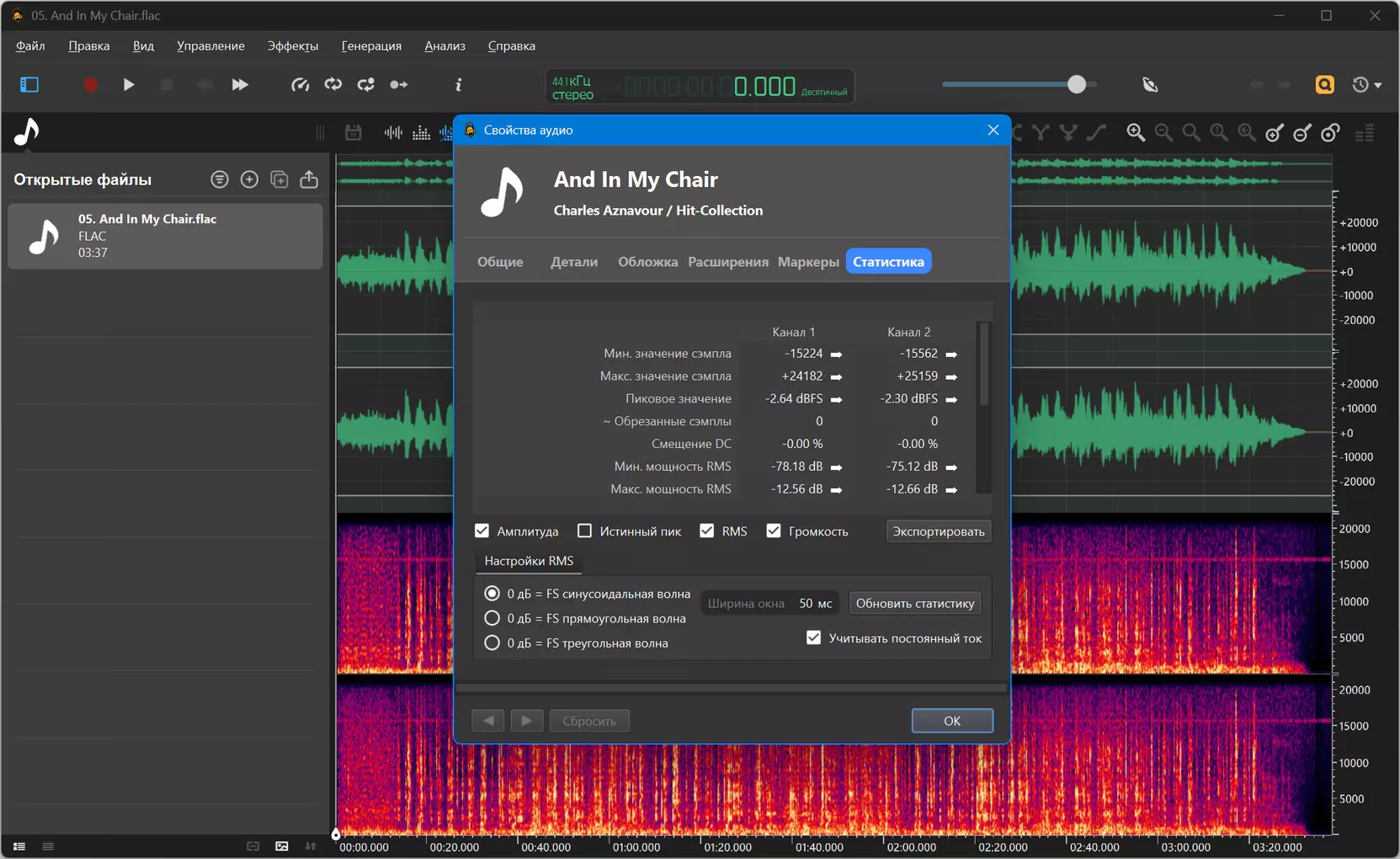Uncheck the RMS checkbox

tap(707, 531)
